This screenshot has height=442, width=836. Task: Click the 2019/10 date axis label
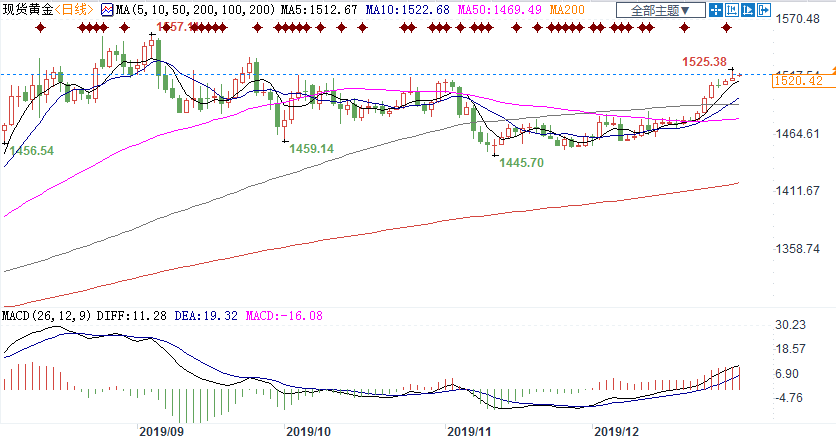(308, 432)
